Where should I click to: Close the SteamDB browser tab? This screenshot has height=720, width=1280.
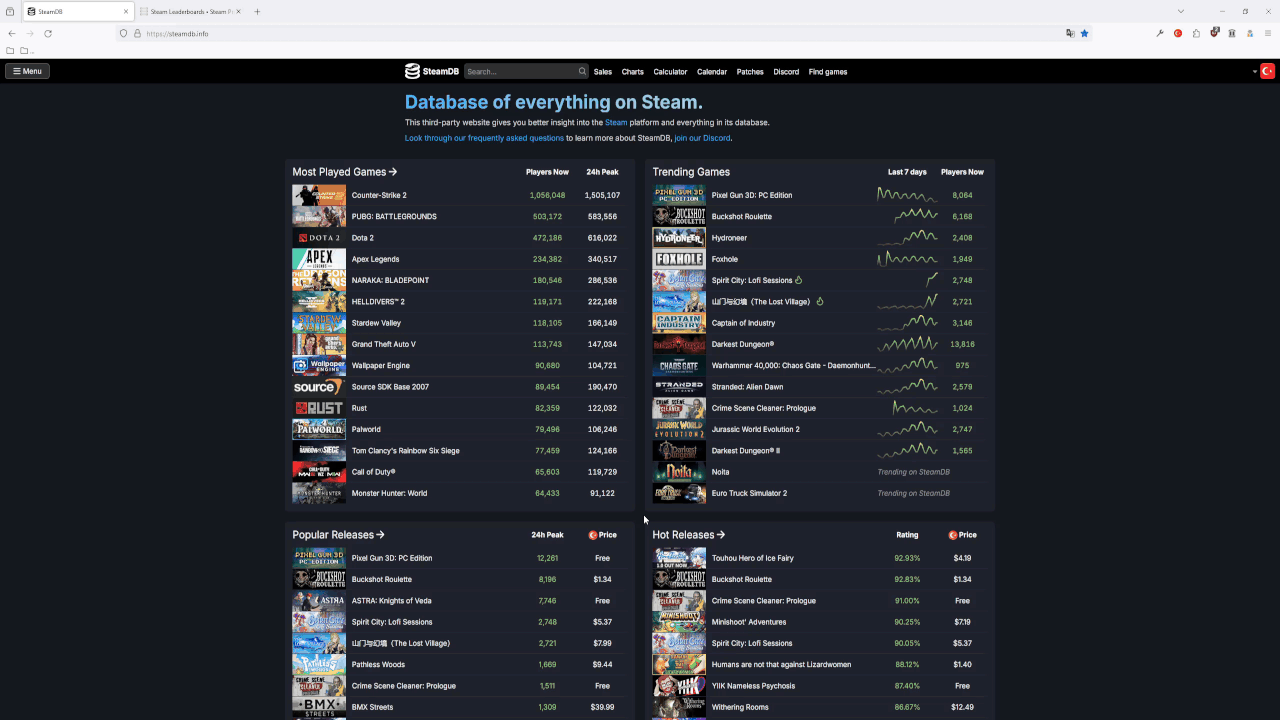126,12
